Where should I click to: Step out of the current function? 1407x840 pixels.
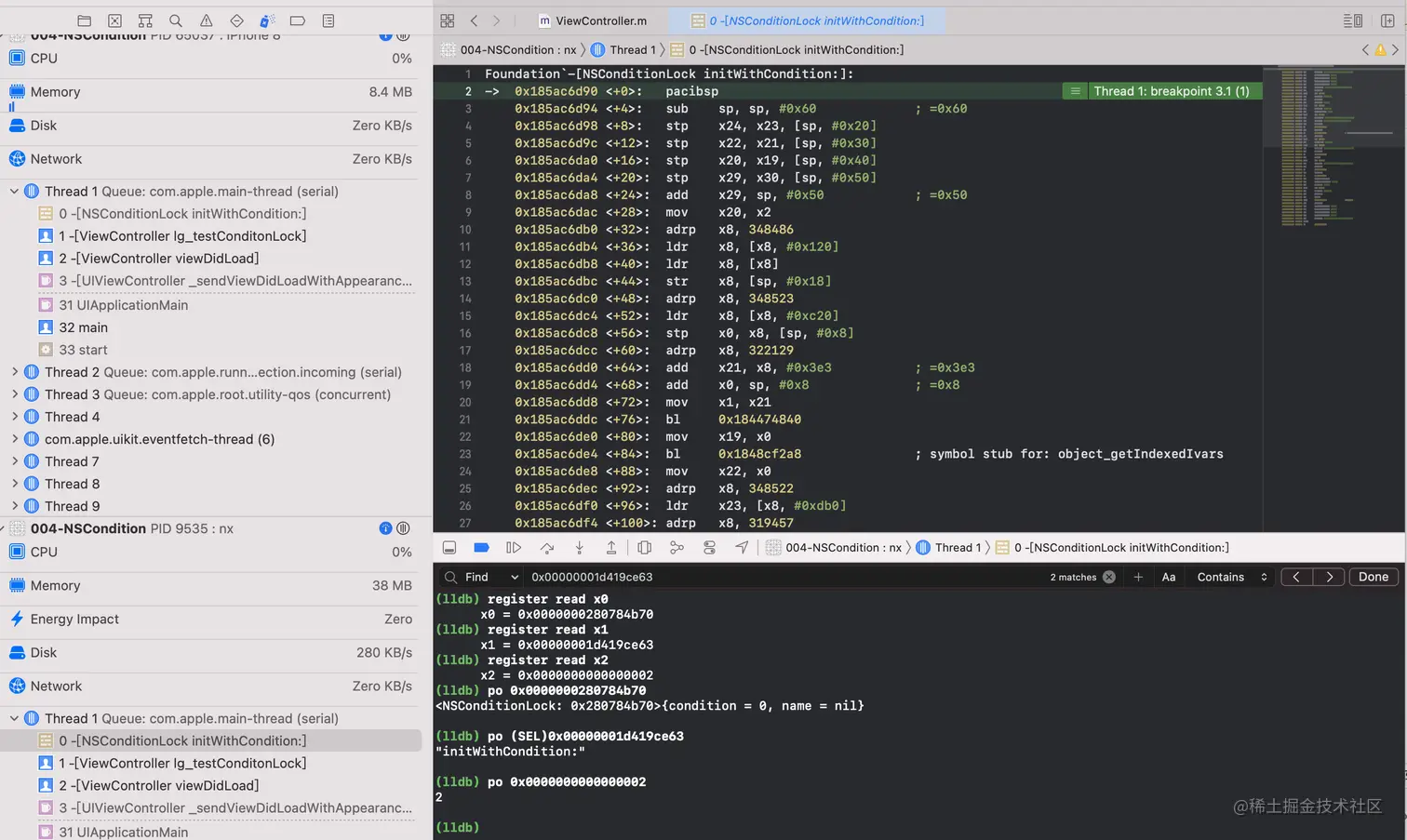coord(611,548)
